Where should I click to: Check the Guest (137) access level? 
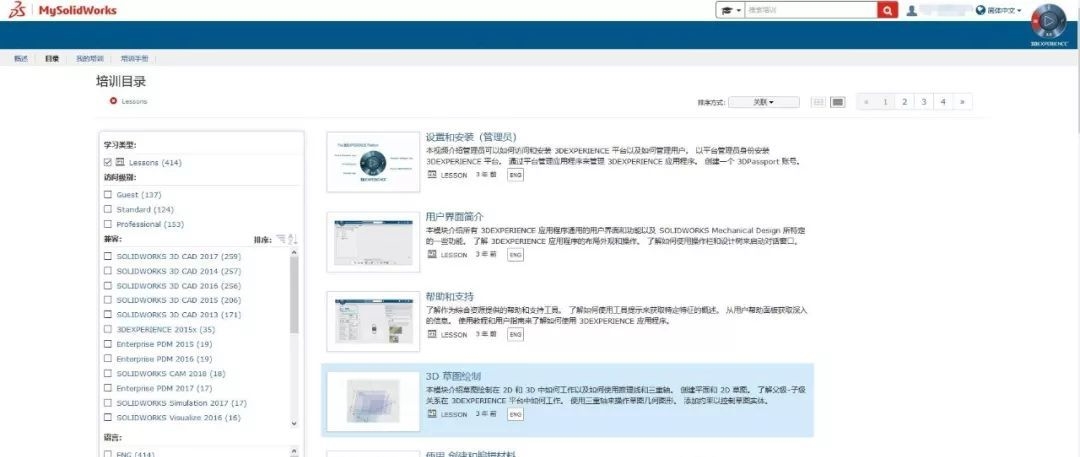pyautogui.click(x=107, y=195)
